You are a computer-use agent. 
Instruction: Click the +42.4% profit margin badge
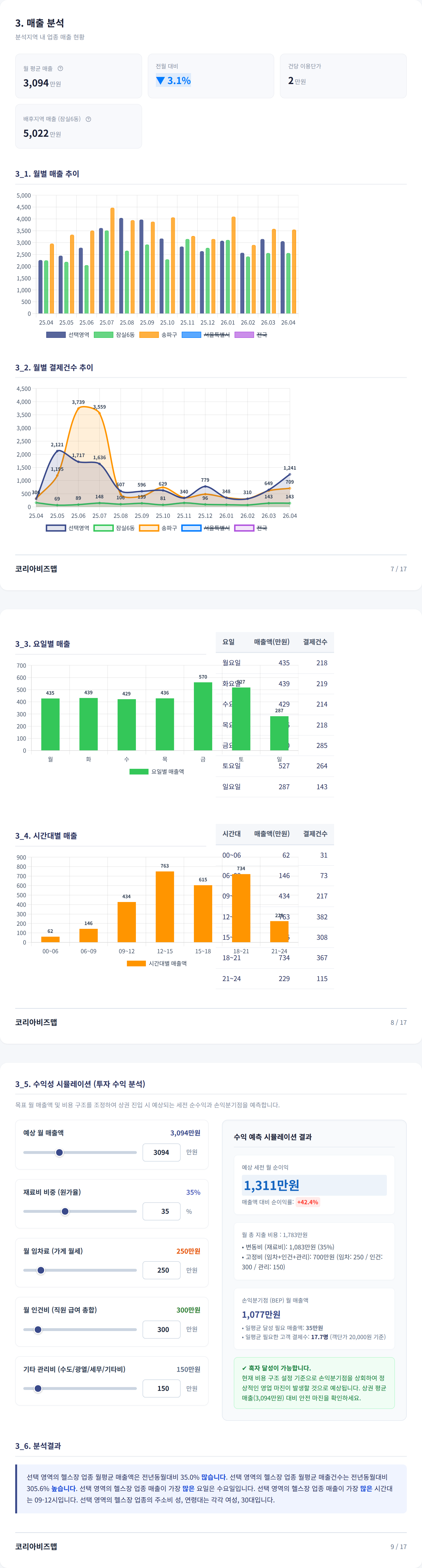(x=307, y=1202)
